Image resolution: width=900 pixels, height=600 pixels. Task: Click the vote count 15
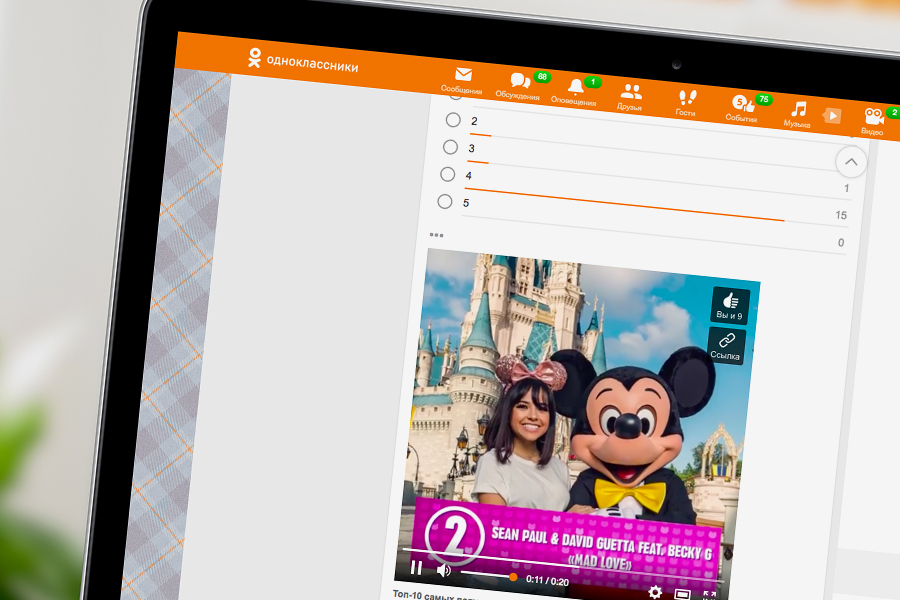(x=841, y=215)
